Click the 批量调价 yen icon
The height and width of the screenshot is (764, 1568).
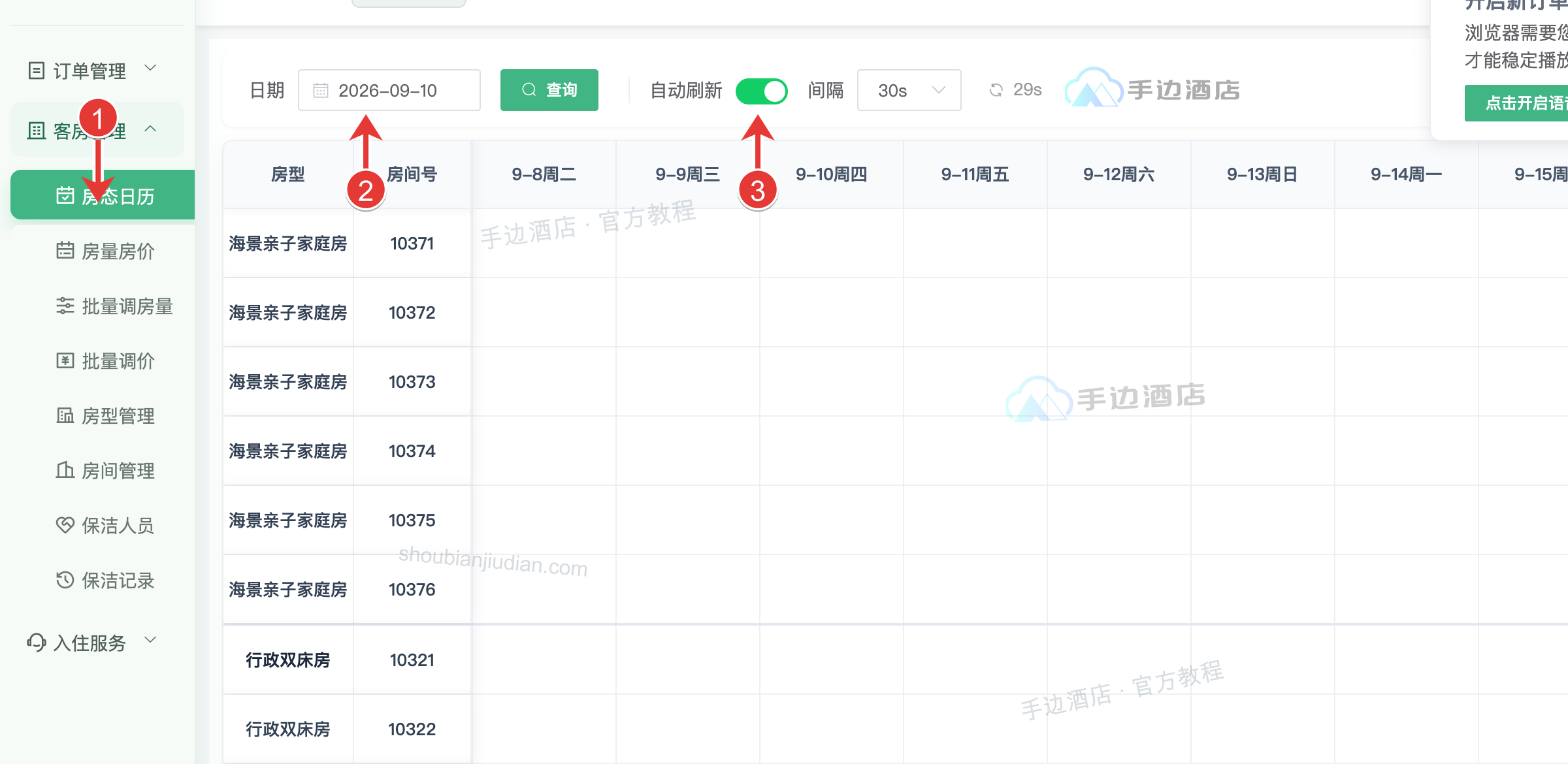tap(65, 360)
